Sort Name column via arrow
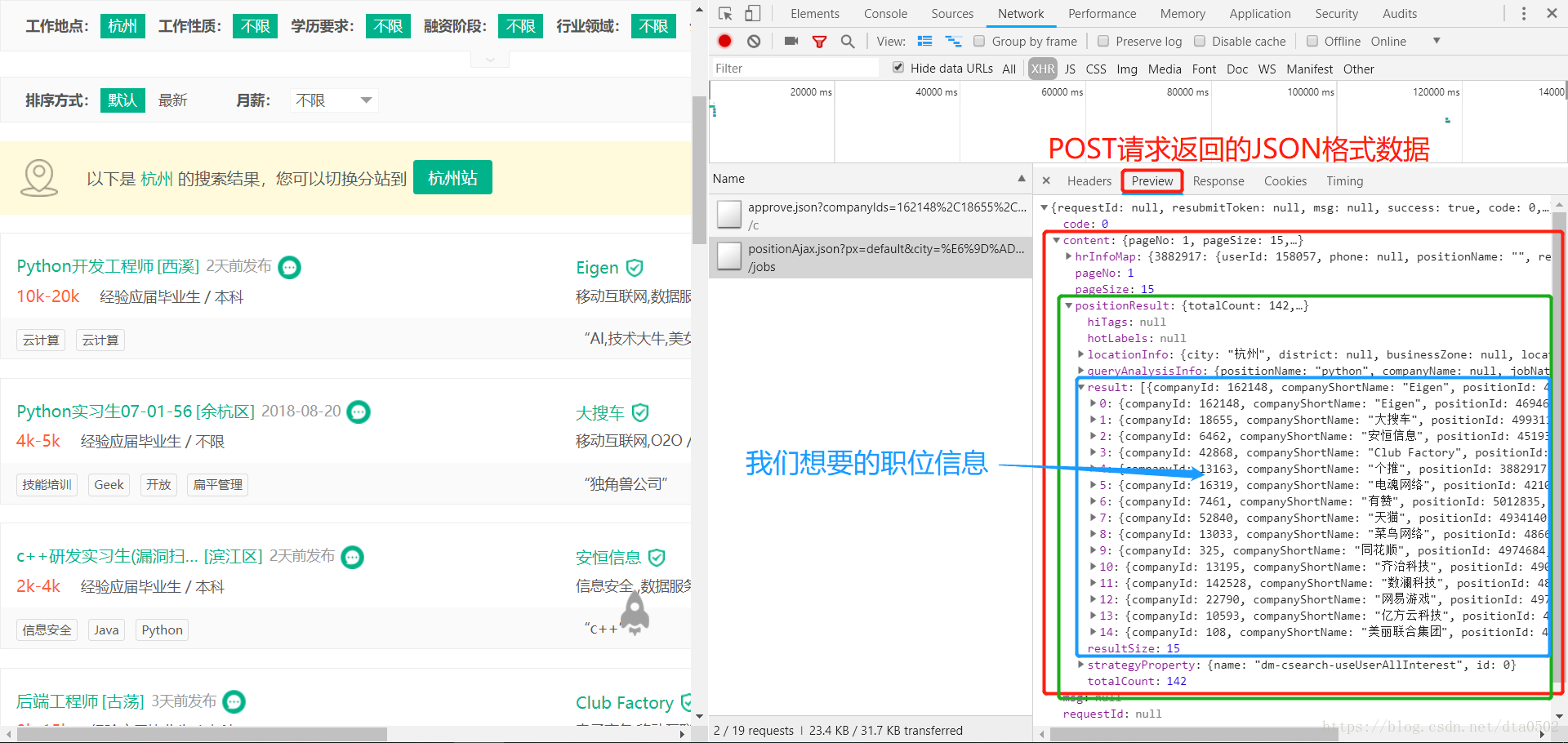 coord(1022,178)
